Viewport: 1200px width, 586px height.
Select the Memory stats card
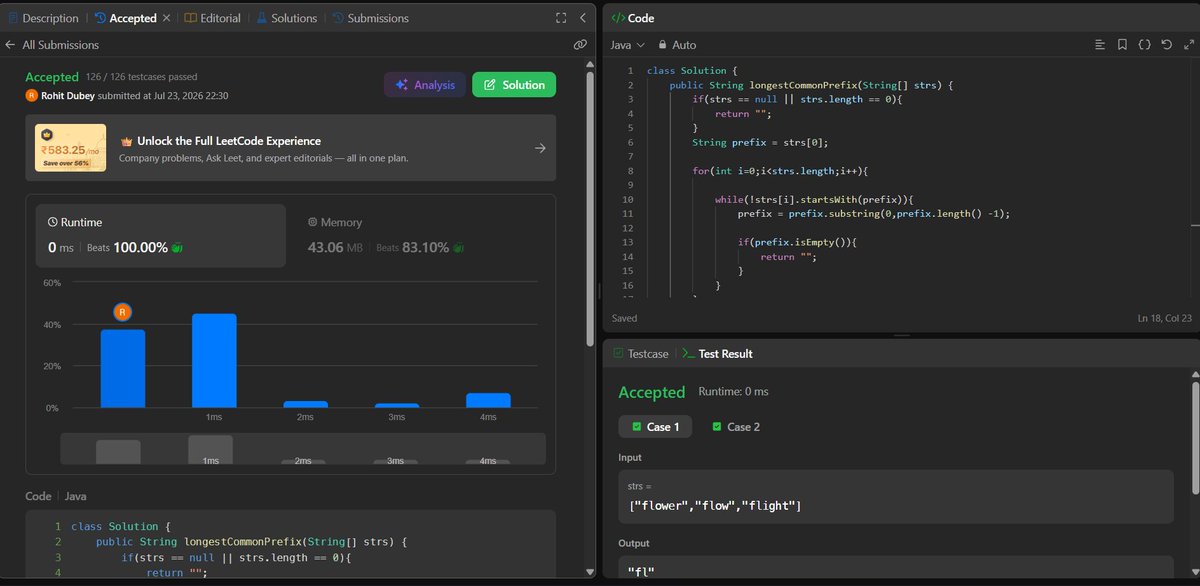click(420, 236)
